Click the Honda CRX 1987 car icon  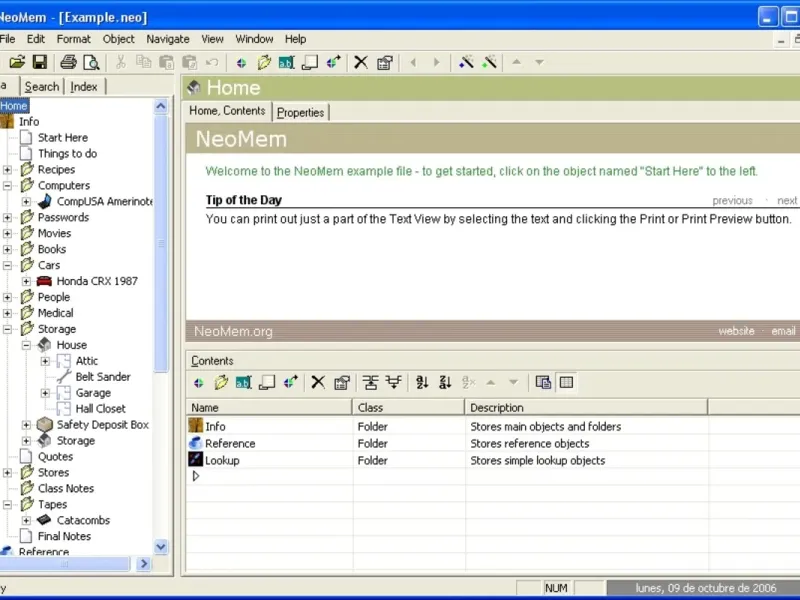pyautogui.click(x=45, y=281)
